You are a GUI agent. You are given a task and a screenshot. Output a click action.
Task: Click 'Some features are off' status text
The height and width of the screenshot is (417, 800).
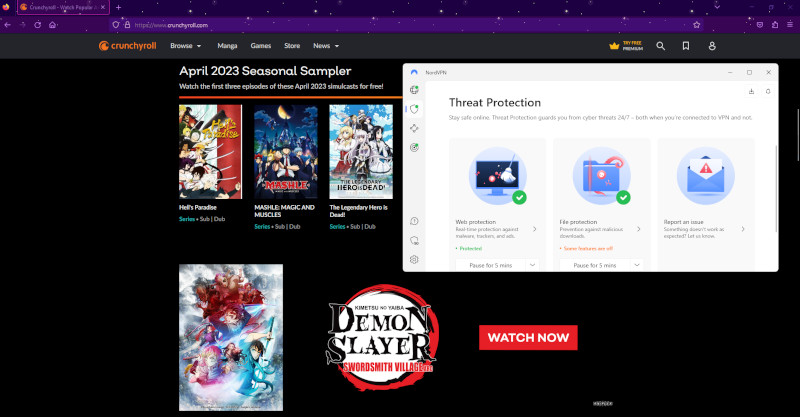point(588,249)
